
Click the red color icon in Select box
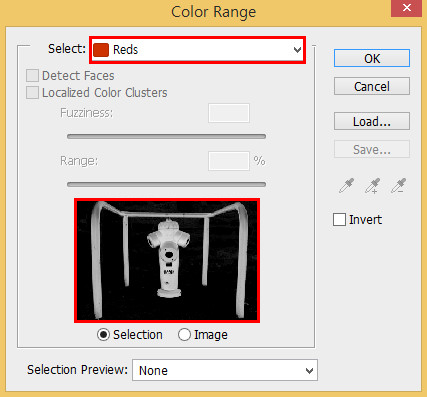point(101,50)
